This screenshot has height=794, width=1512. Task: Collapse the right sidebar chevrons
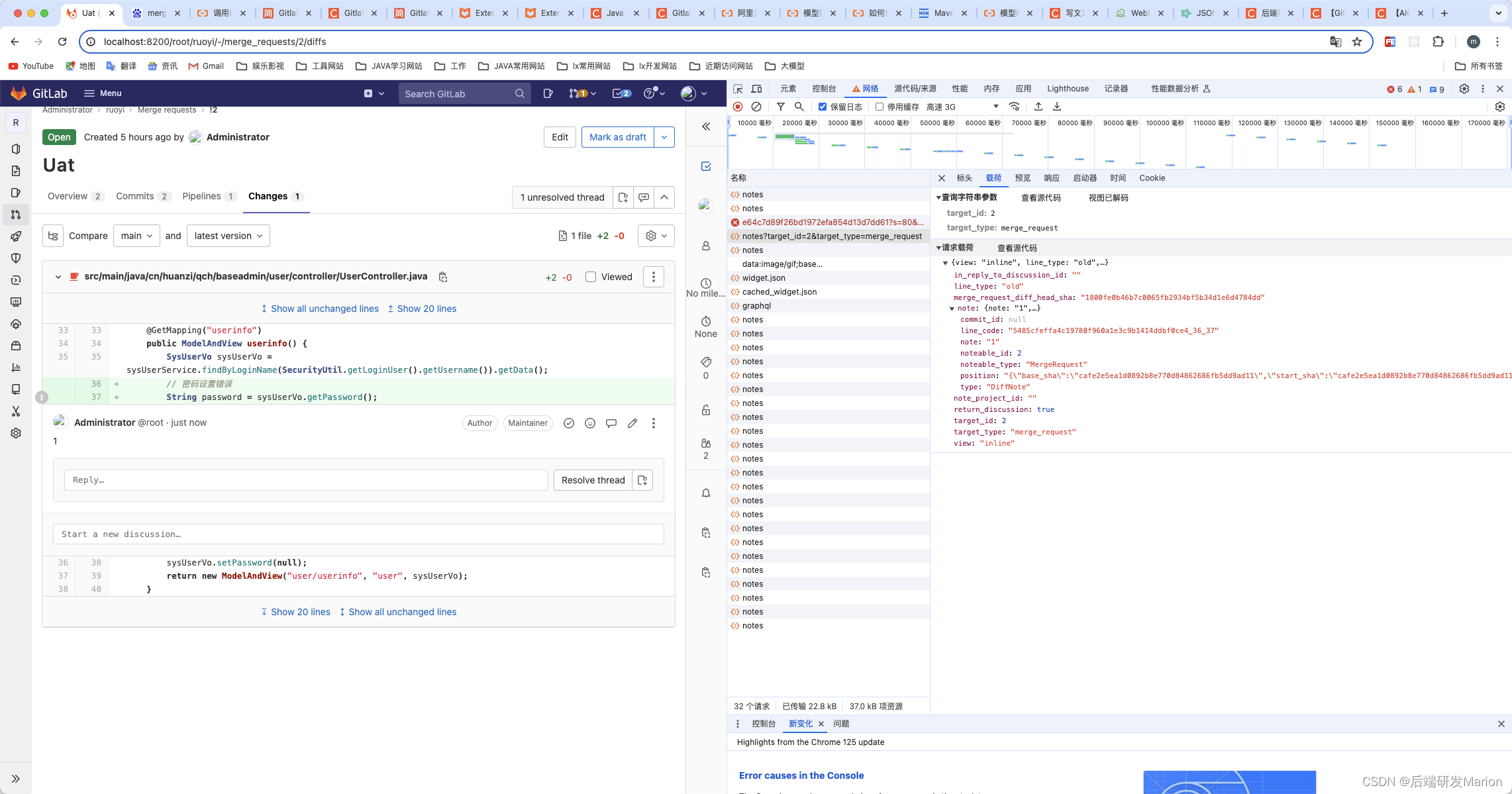706,126
